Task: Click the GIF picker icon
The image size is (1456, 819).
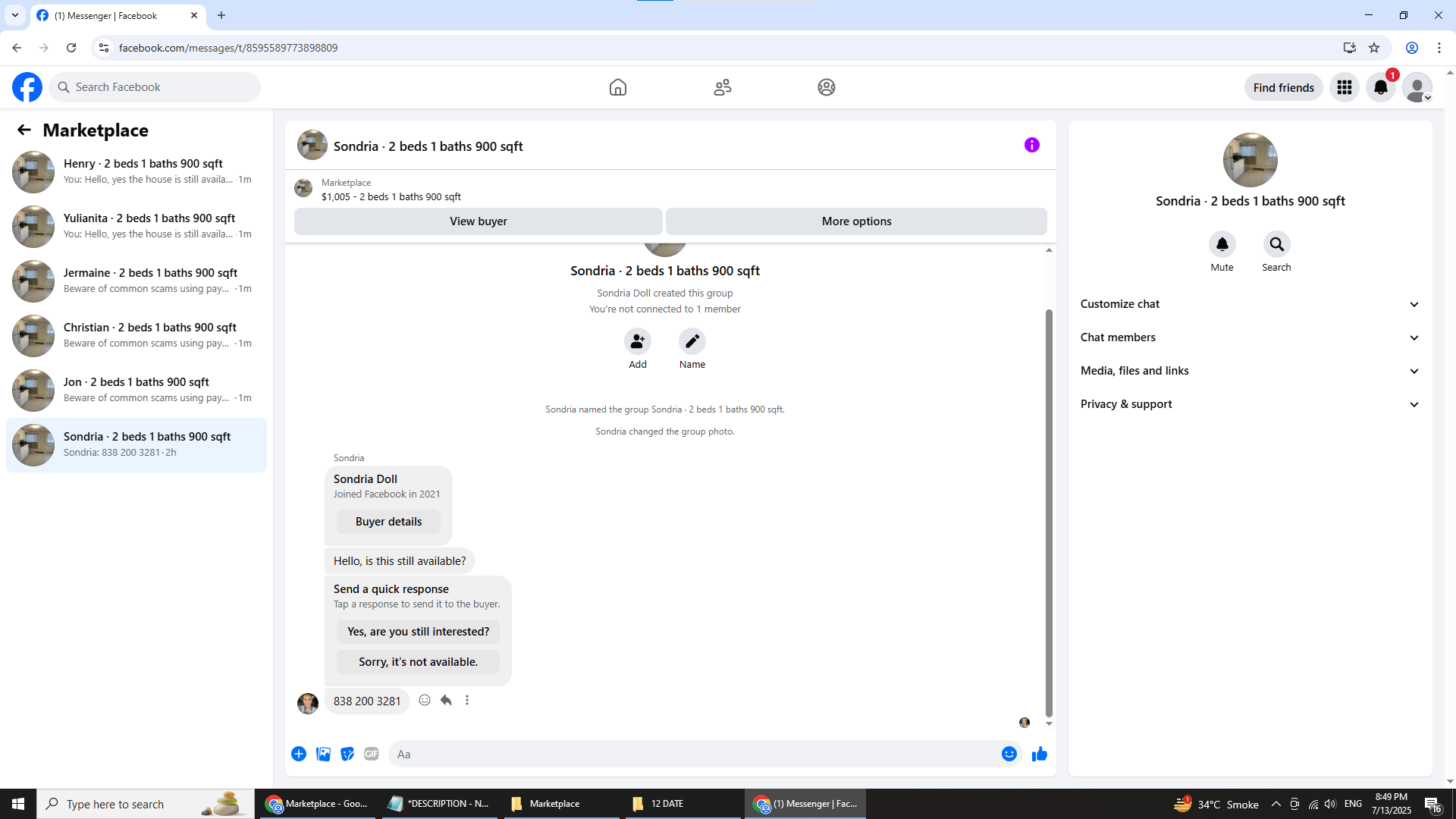Action: point(371,754)
